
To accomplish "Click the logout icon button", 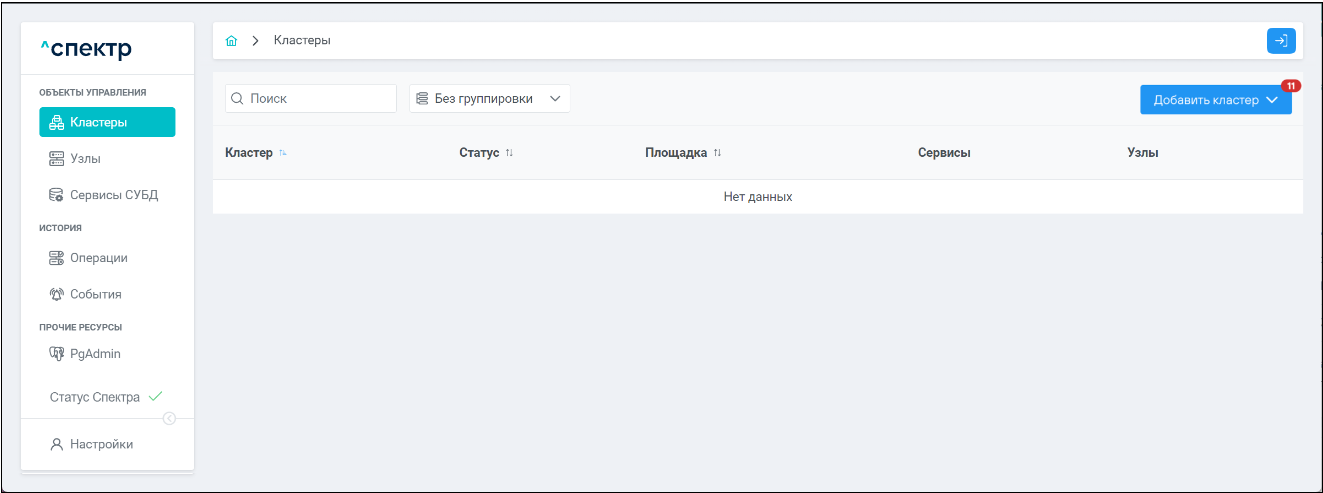I will [1281, 41].
